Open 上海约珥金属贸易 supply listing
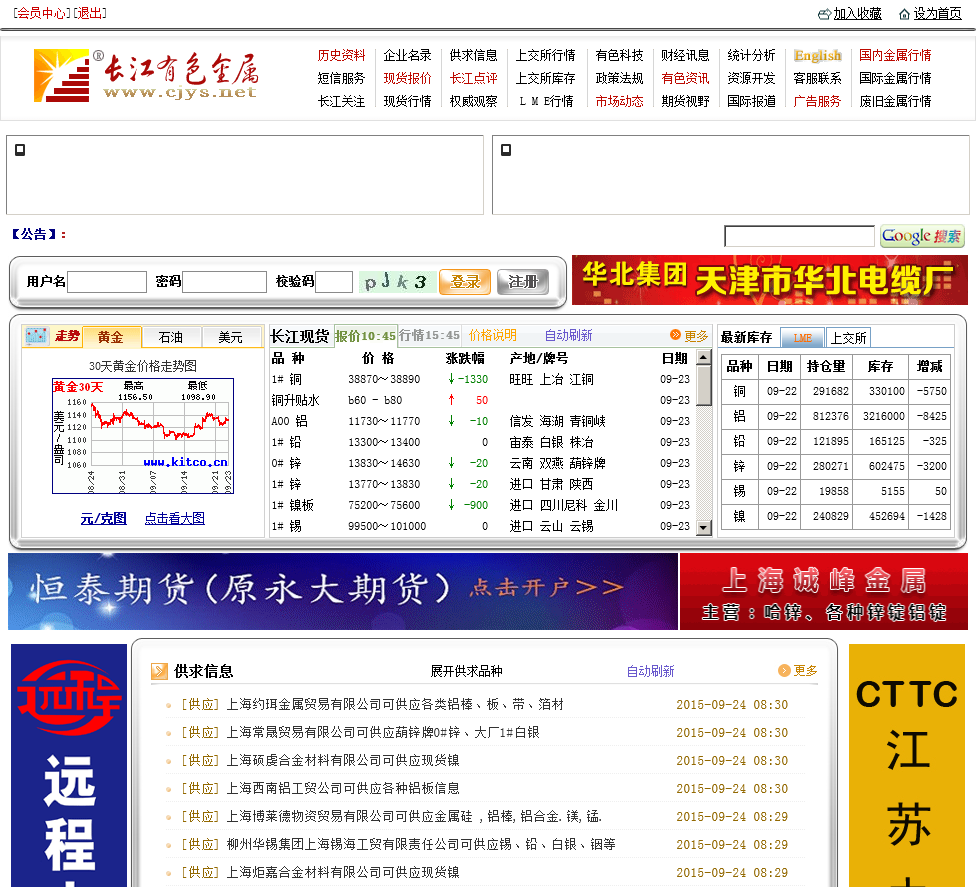Image resolution: width=976 pixels, height=887 pixels. [x=395, y=705]
